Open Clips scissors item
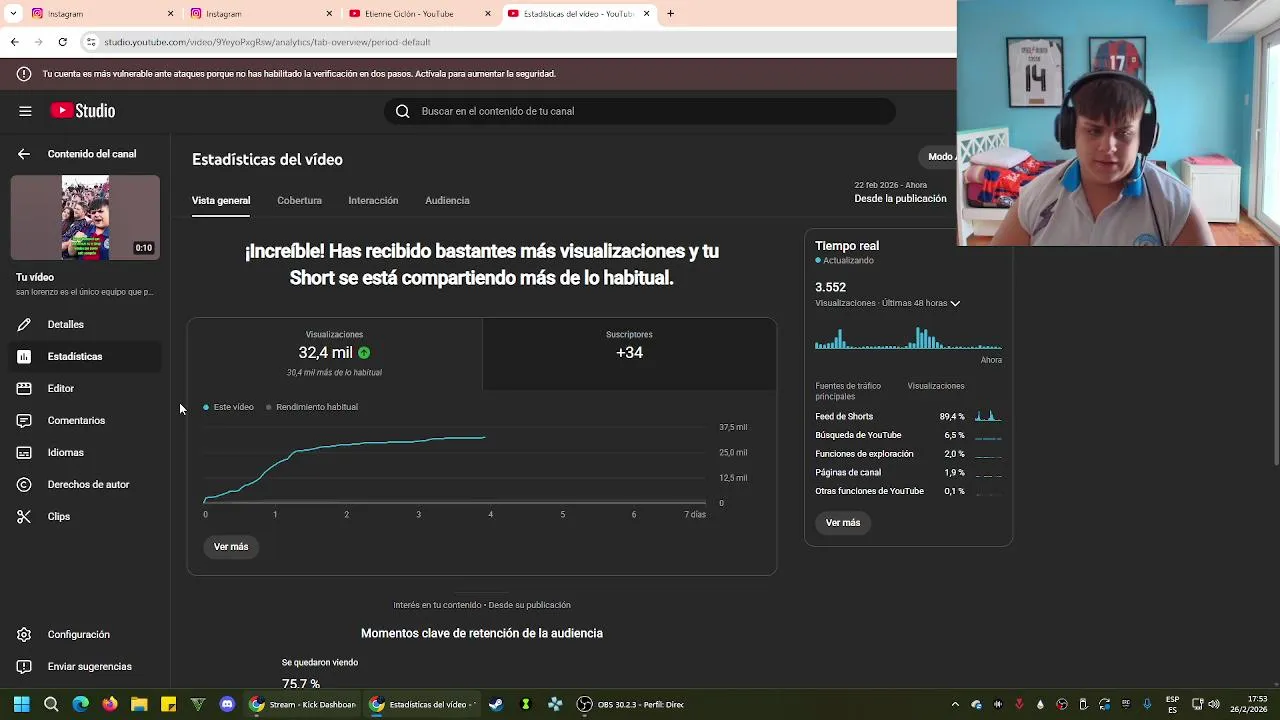The height and width of the screenshot is (720, 1280). pos(85,516)
